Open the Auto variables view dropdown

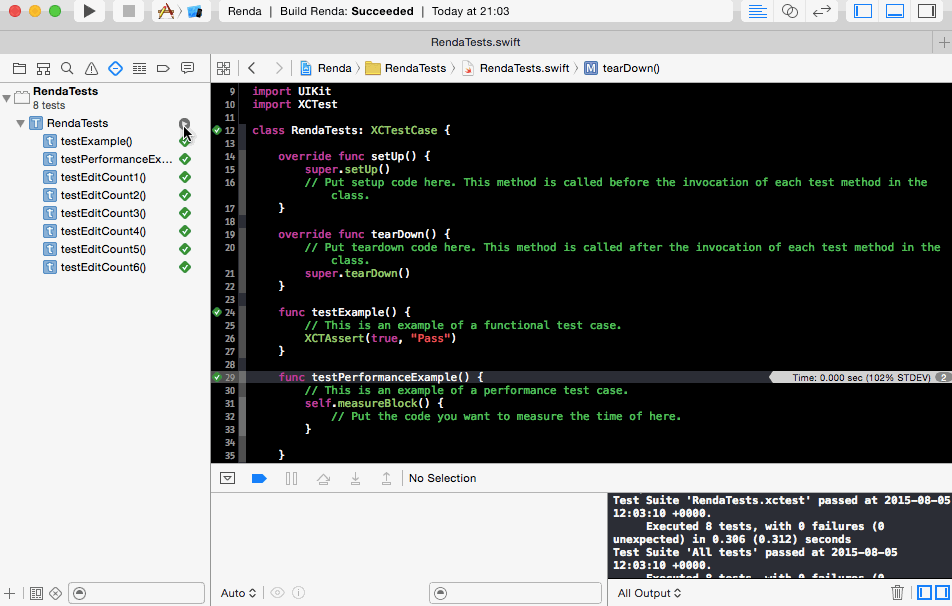(x=238, y=593)
